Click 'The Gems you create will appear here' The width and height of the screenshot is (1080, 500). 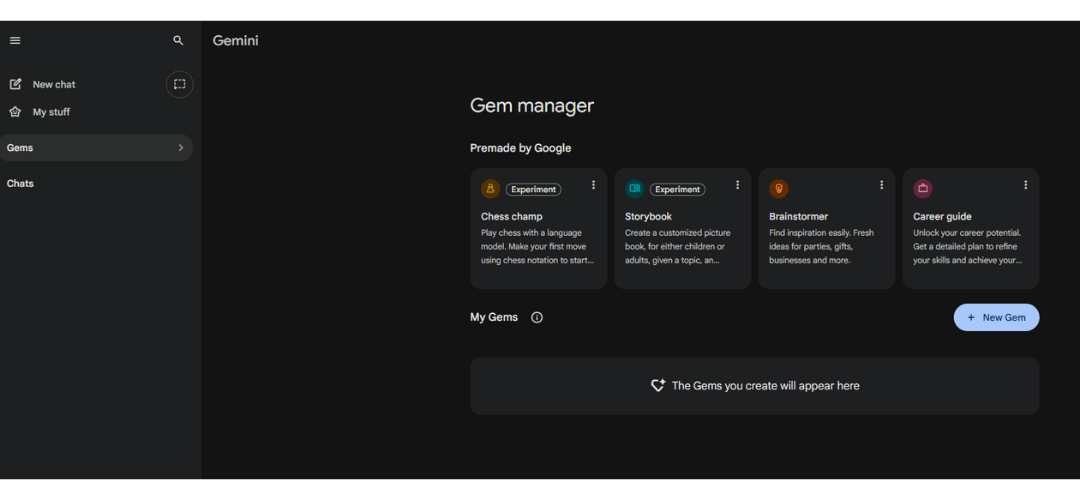tap(765, 386)
